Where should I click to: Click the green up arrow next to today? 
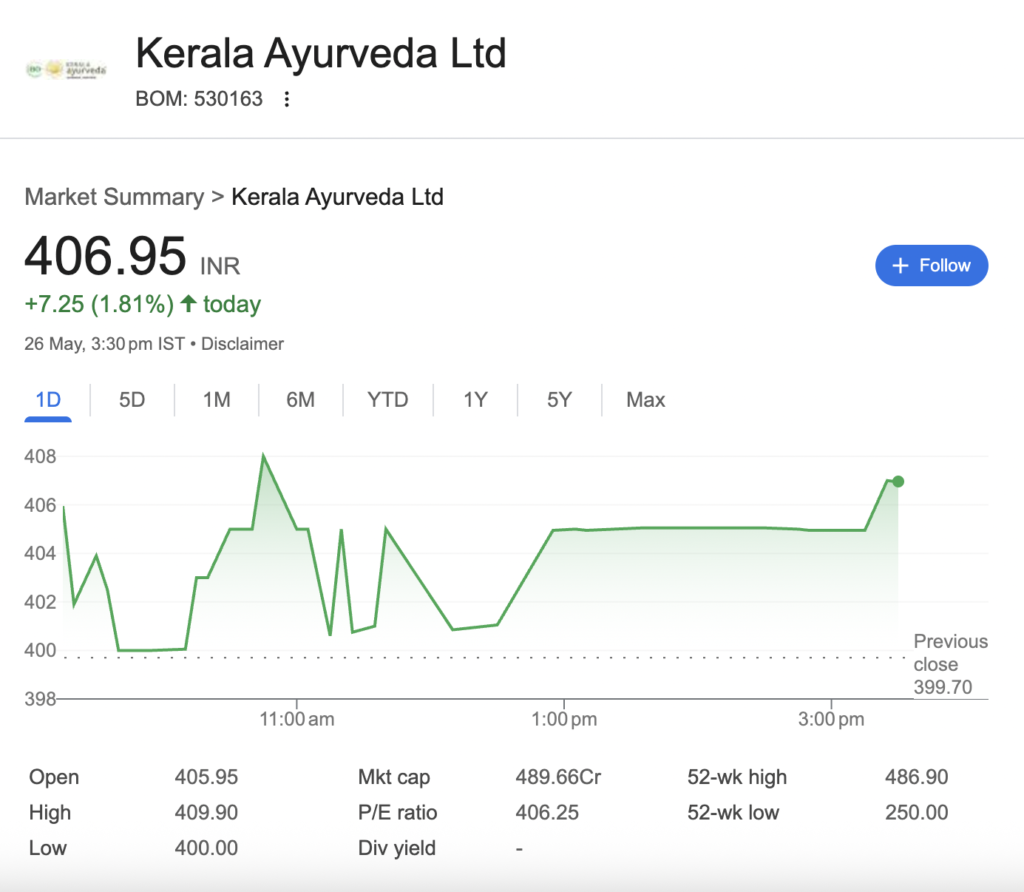[x=188, y=303]
